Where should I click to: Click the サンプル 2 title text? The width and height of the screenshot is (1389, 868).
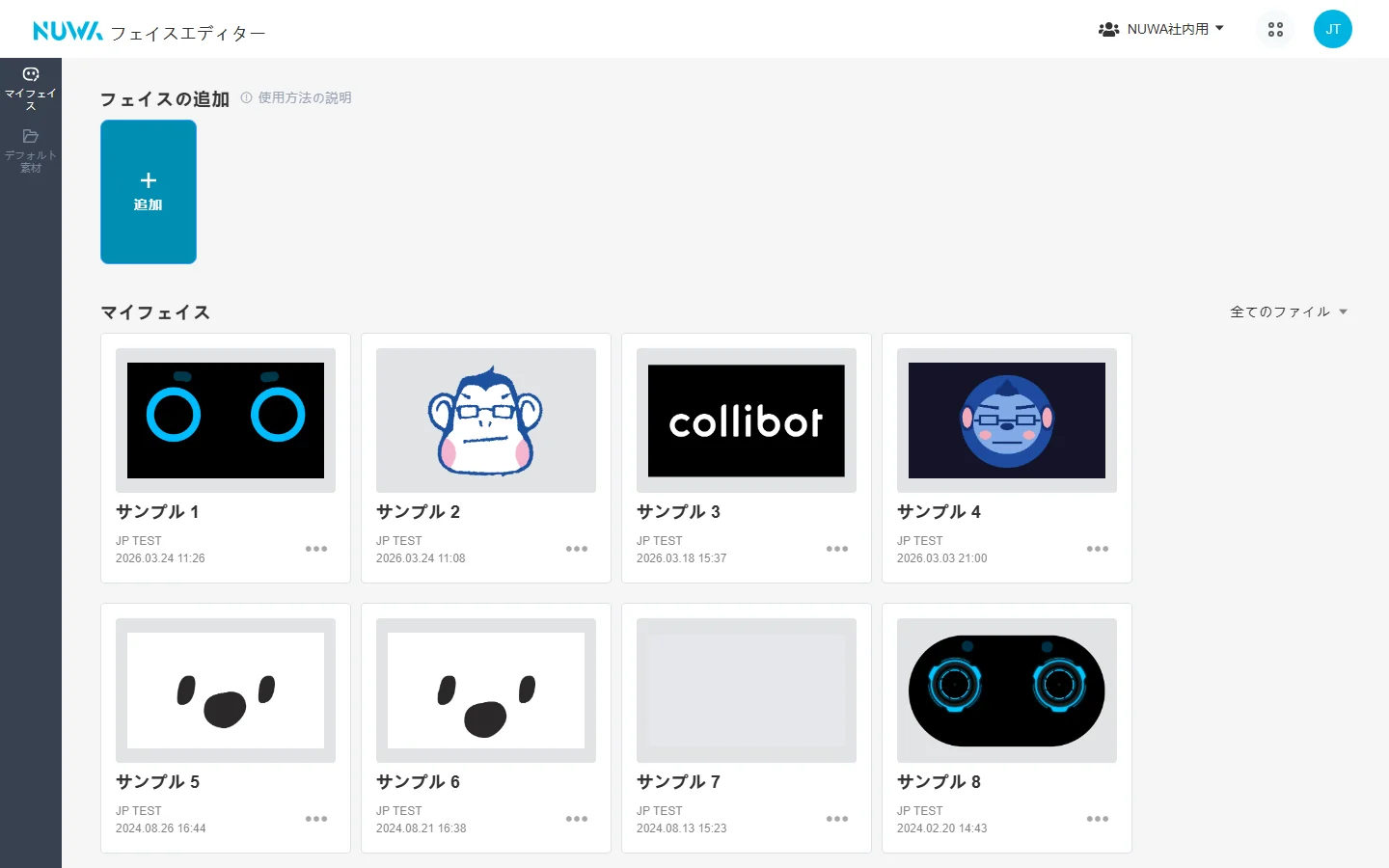pyautogui.click(x=418, y=512)
